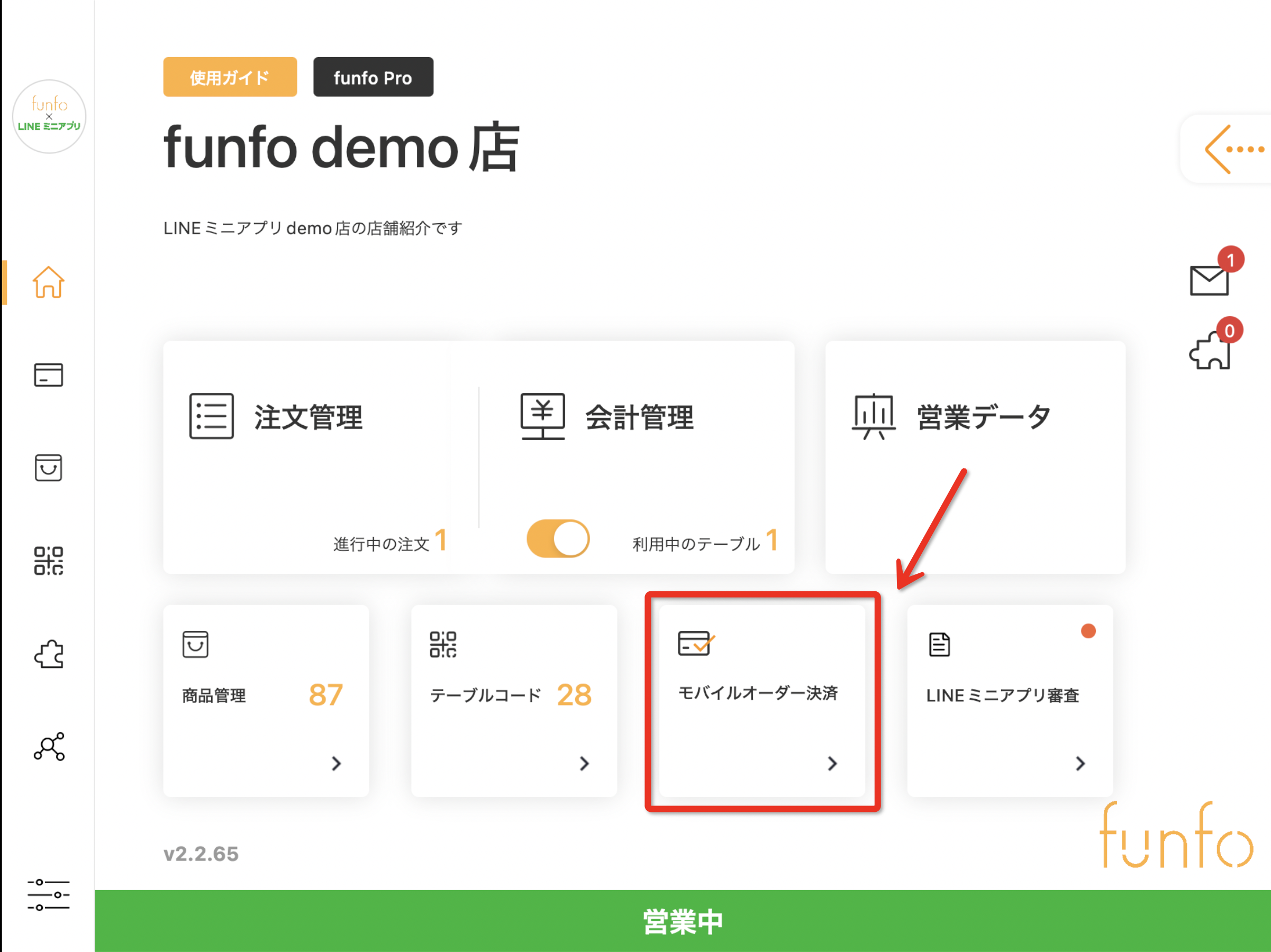Image resolution: width=1271 pixels, height=952 pixels.
Task: Click the funfo demo 店 store title
Action: (x=342, y=148)
